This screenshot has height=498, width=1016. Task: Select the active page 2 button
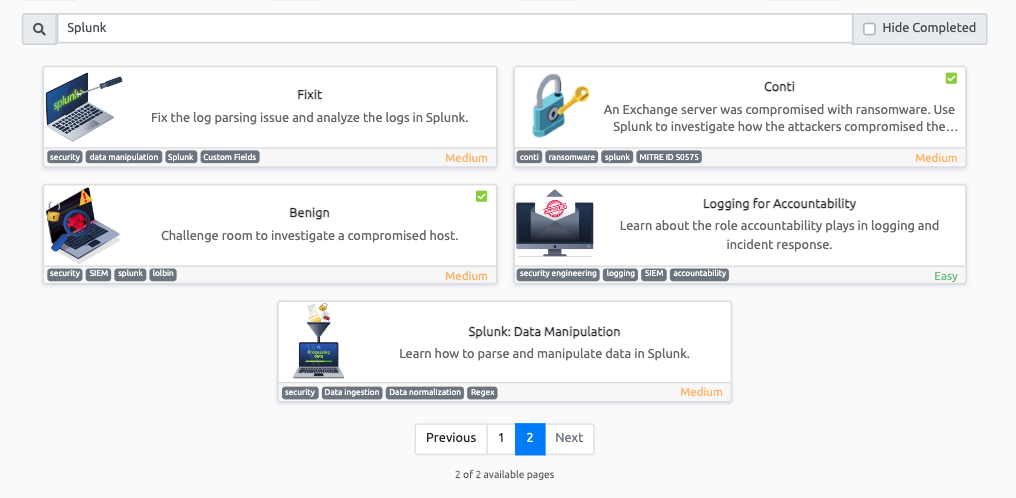pyautogui.click(x=530, y=438)
